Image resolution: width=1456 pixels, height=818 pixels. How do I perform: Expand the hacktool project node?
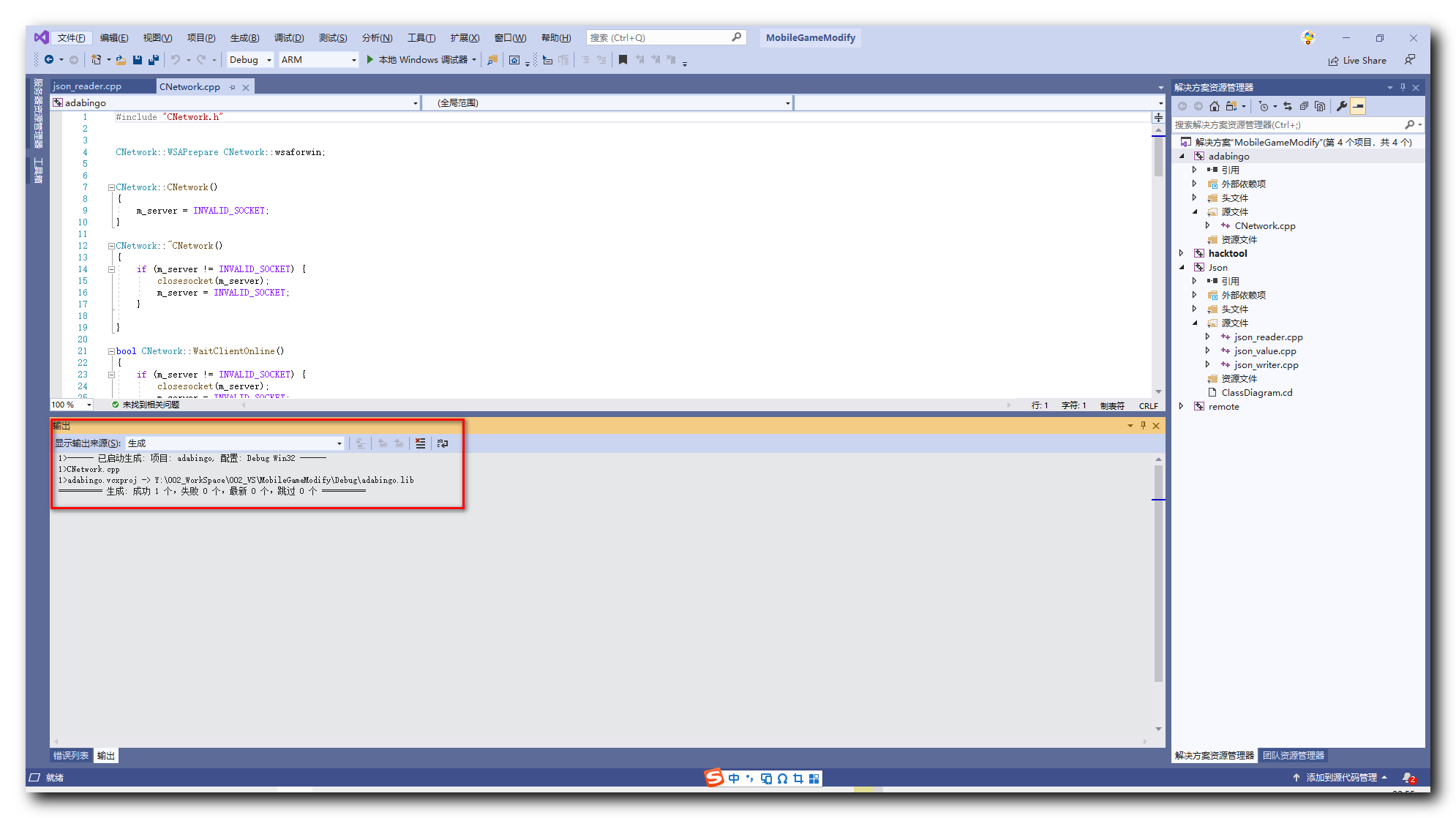click(1182, 253)
